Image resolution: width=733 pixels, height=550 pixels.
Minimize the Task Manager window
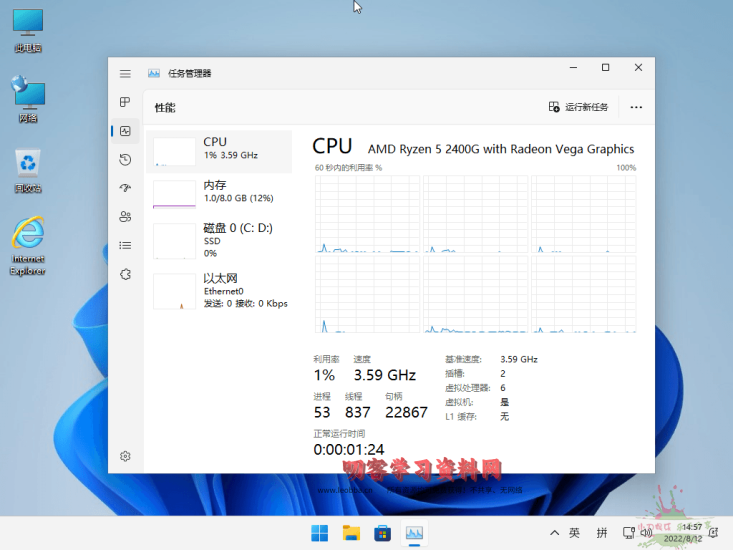click(x=573, y=68)
